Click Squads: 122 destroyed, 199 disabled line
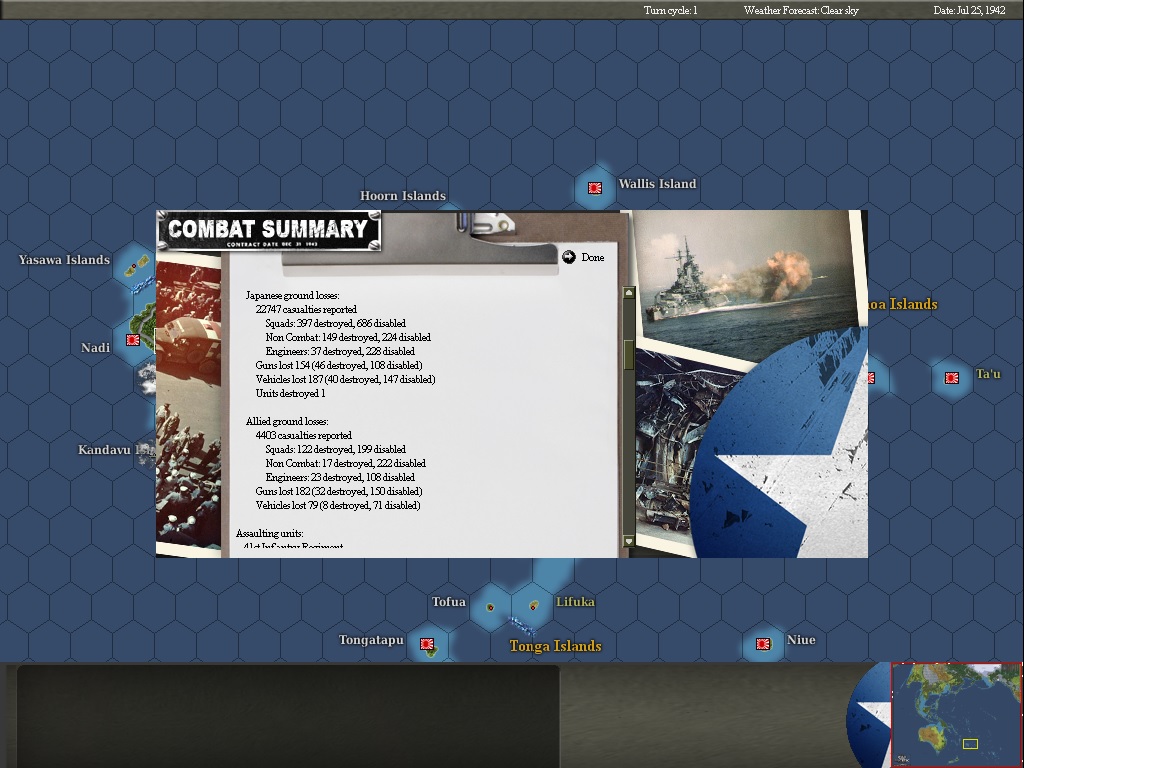1152x768 pixels. [336, 449]
